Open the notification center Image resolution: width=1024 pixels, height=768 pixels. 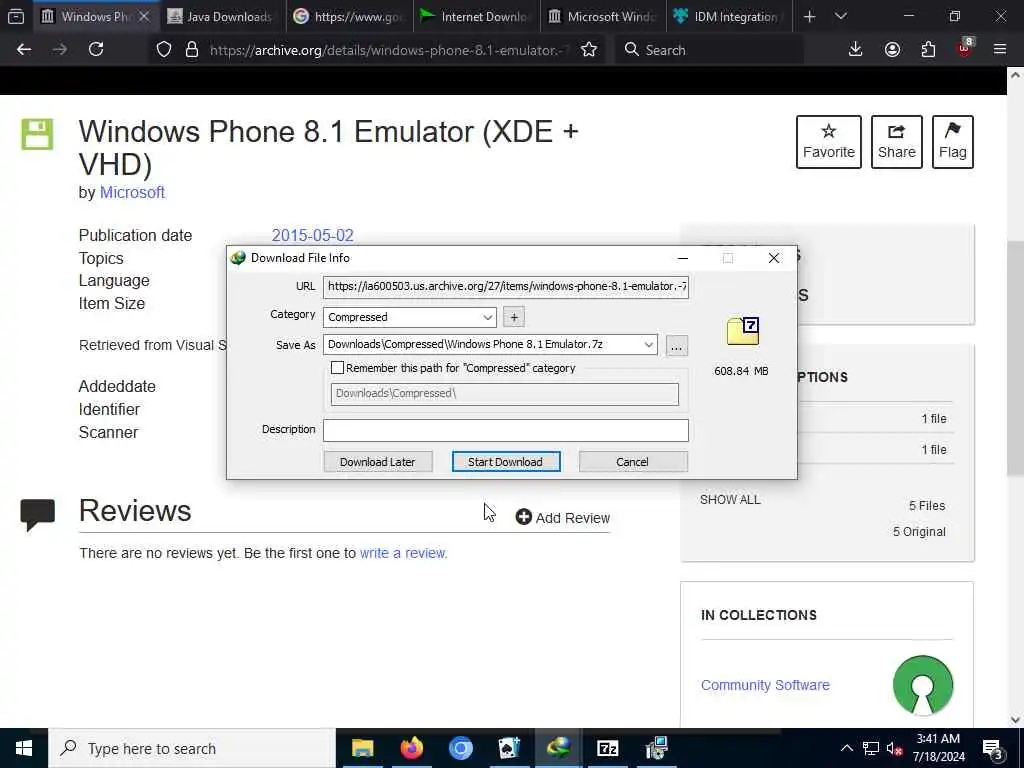pyautogui.click(x=993, y=748)
